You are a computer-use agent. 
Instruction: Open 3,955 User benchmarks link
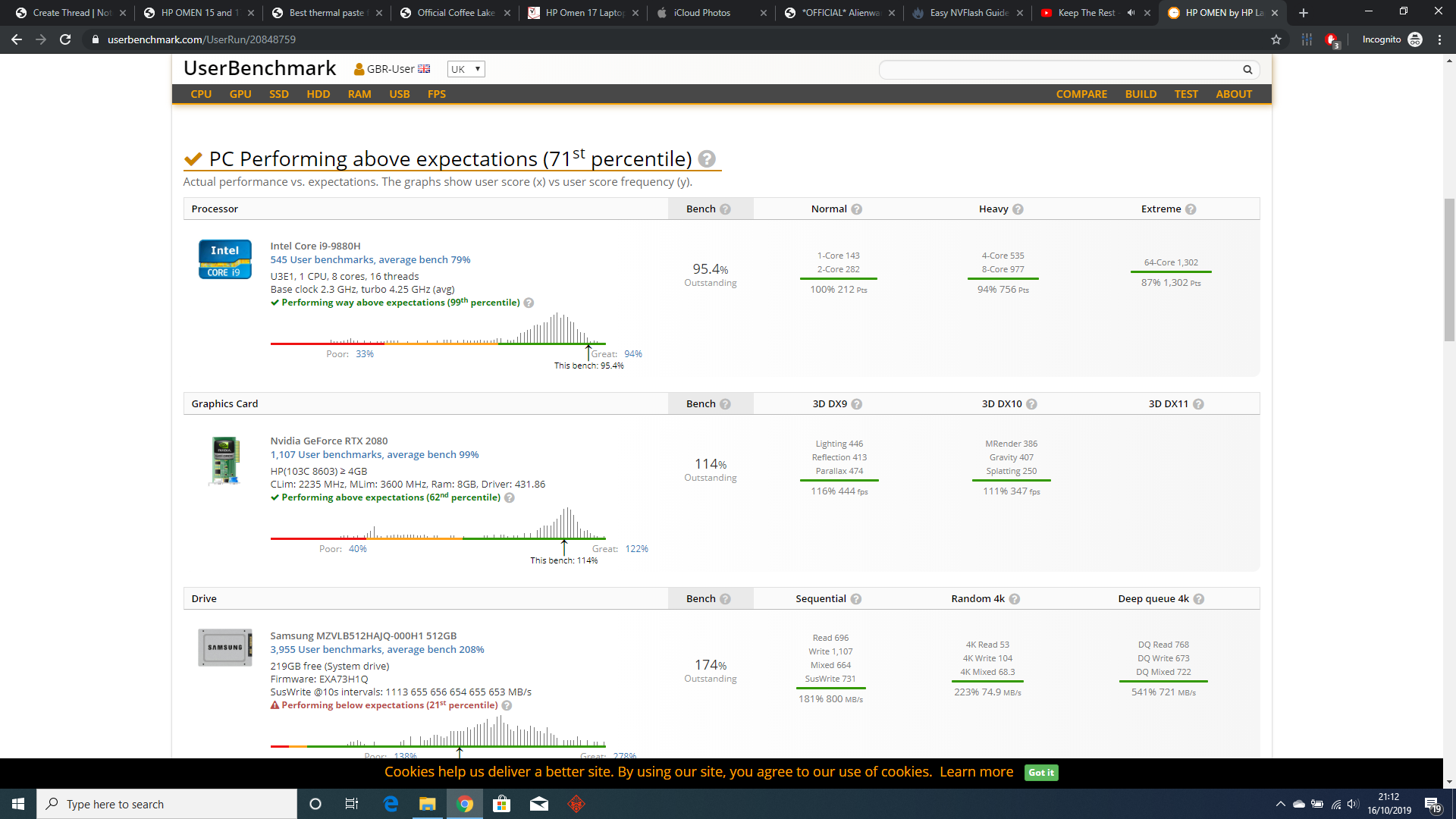(377, 650)
